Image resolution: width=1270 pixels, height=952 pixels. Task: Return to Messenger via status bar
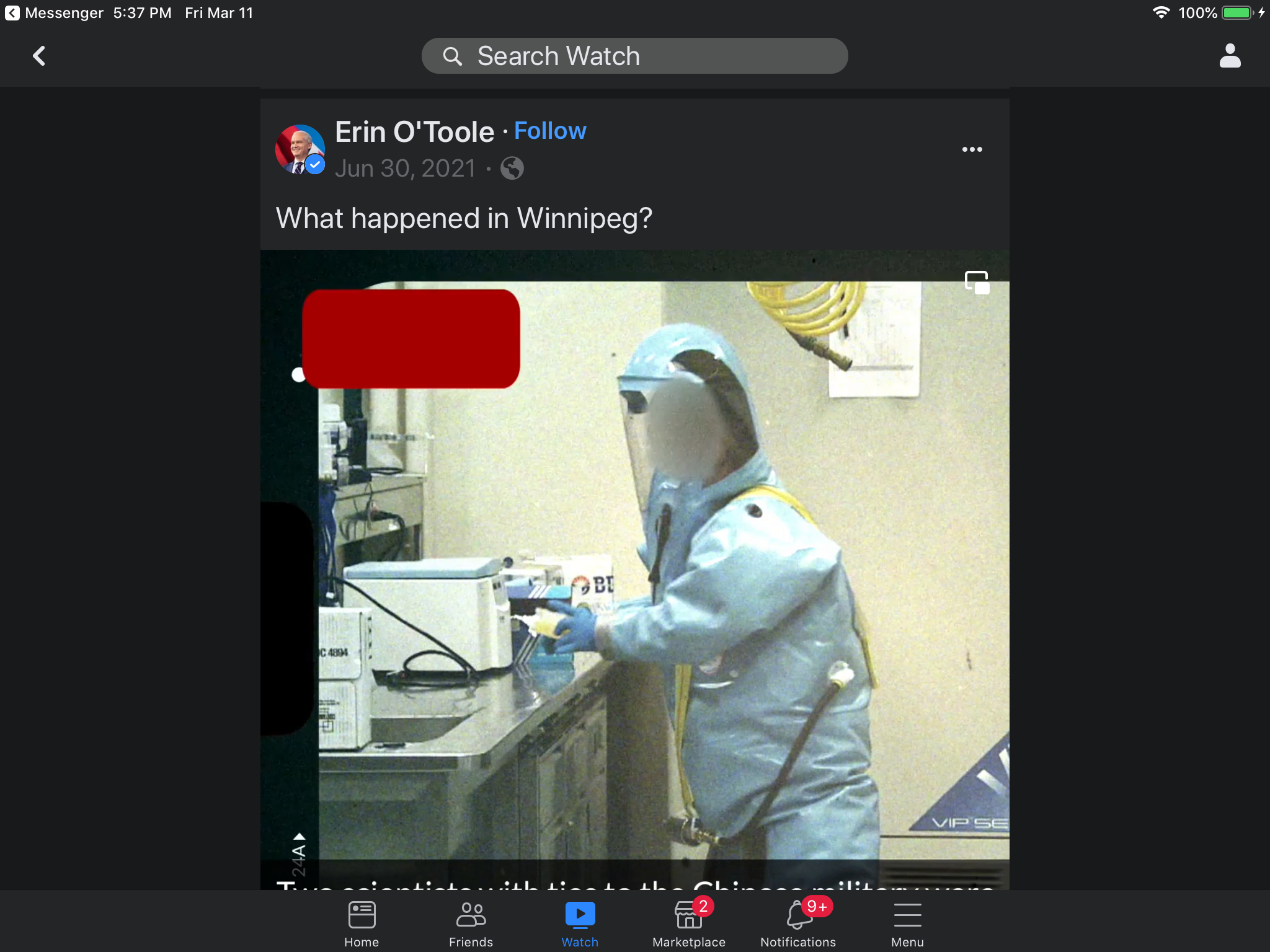55,13
